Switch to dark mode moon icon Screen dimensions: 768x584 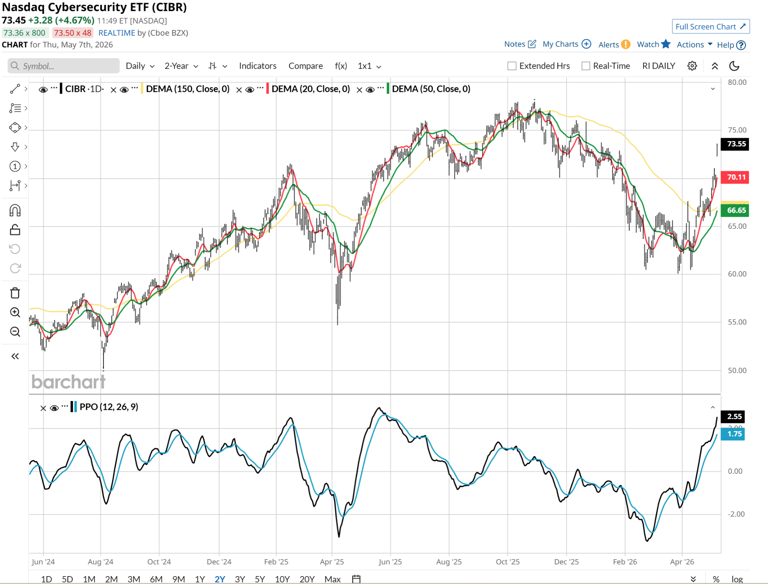coord(734,66)
